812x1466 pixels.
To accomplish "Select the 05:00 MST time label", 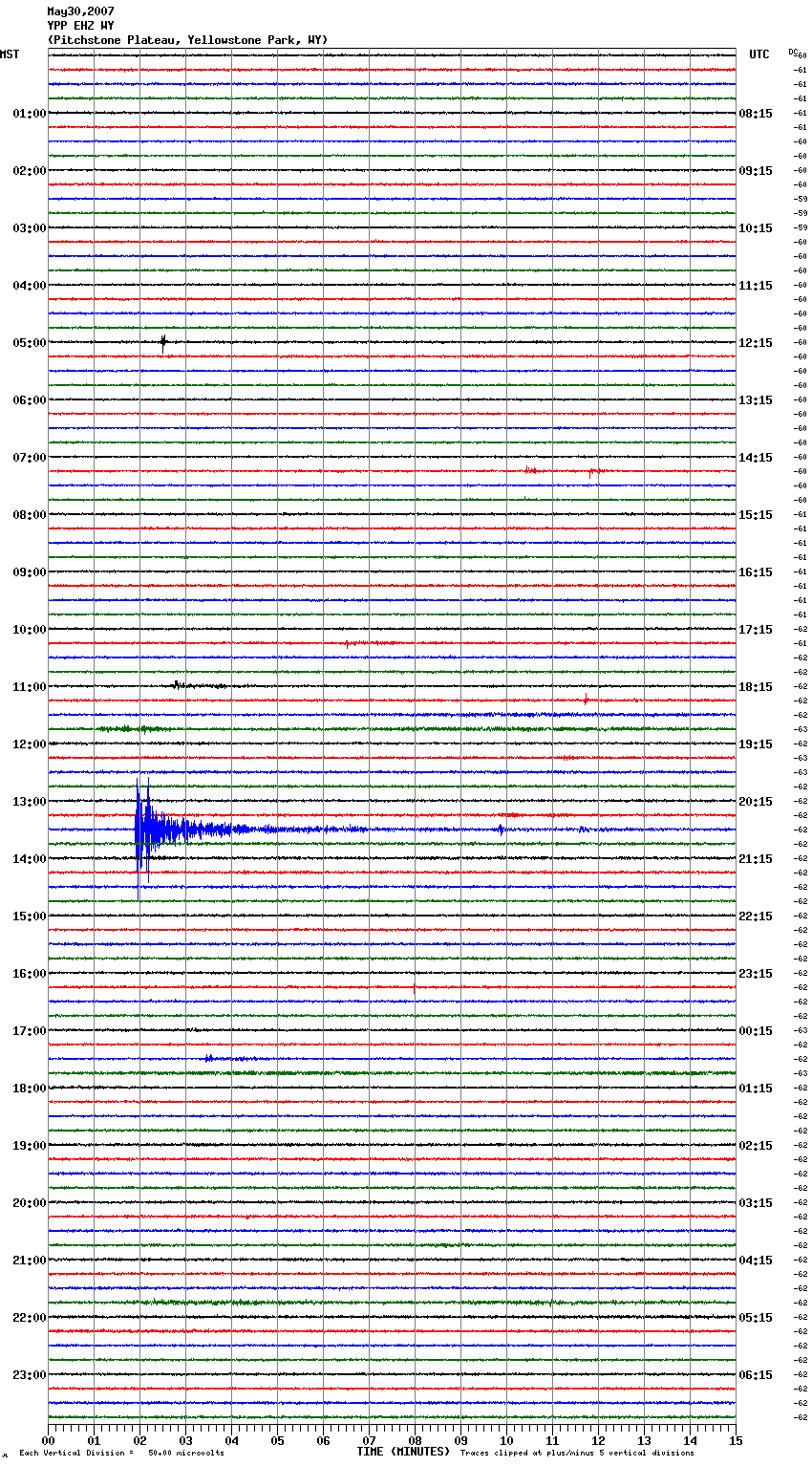I will coord(29,343).
